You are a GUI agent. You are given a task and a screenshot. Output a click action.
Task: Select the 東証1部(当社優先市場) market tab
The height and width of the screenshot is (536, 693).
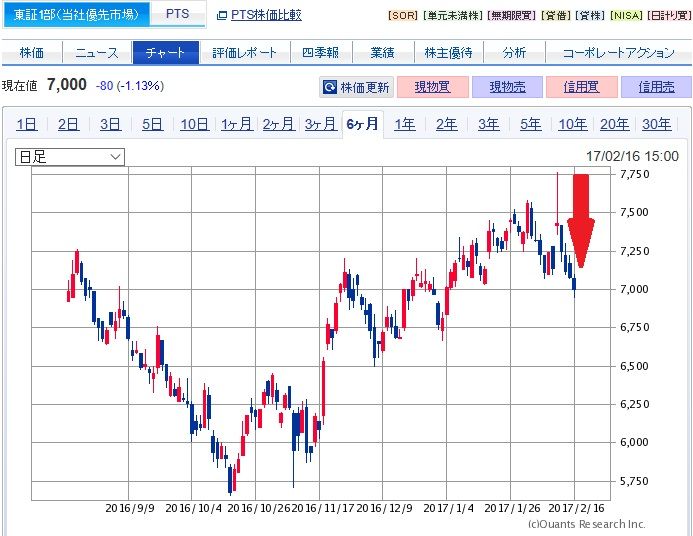click(76, 15)
